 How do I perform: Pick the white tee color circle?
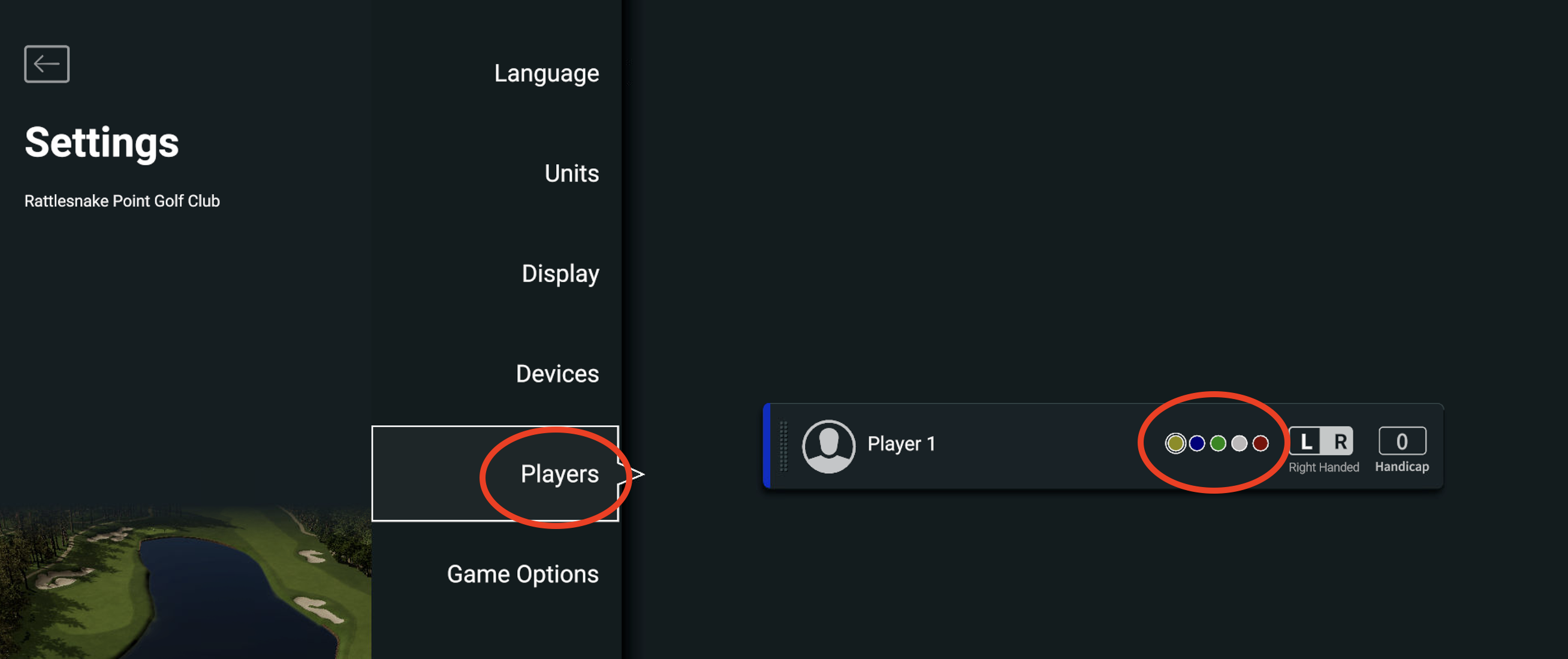tap(1240, 443)
